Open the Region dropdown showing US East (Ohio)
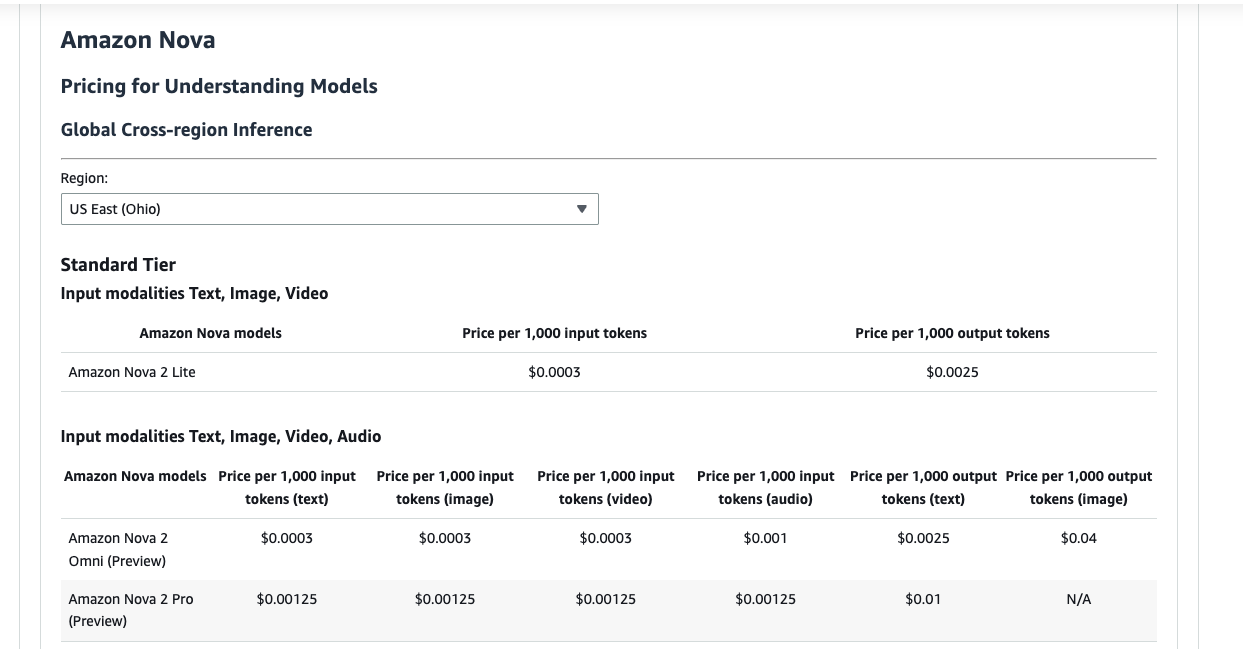1243x649 pixels. 329,209
